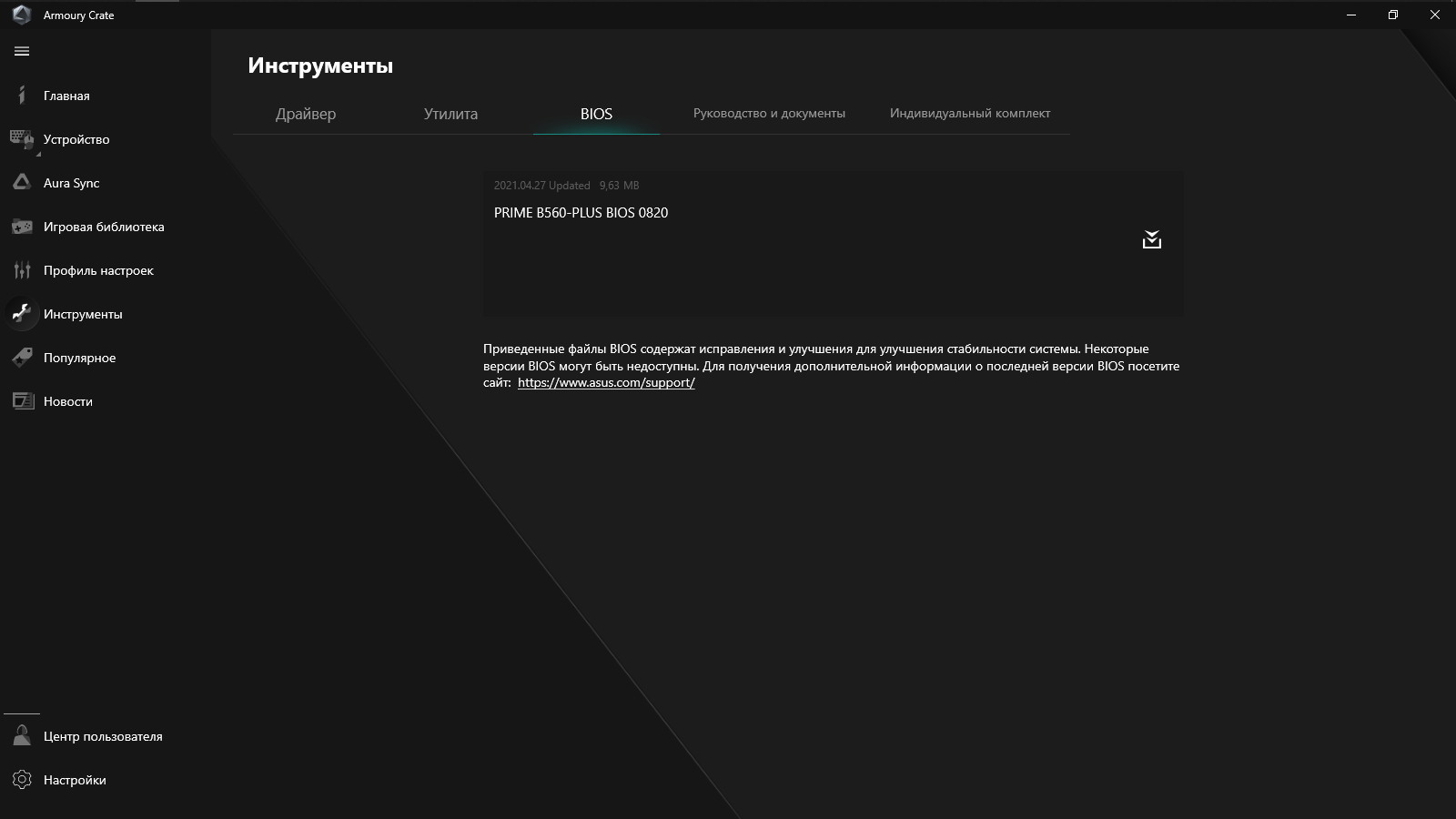The height and width of the screenshot is (819, 1456).
Task: Open Популярное section
Action: coord(79,358)
